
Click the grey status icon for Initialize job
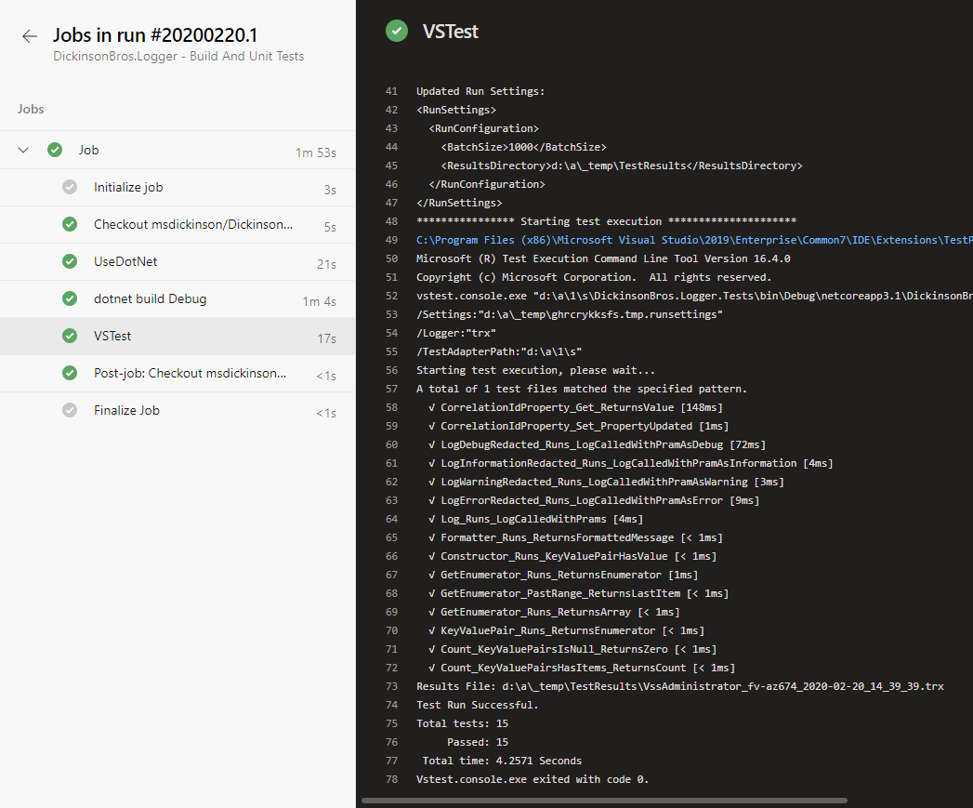coord(70,187)
